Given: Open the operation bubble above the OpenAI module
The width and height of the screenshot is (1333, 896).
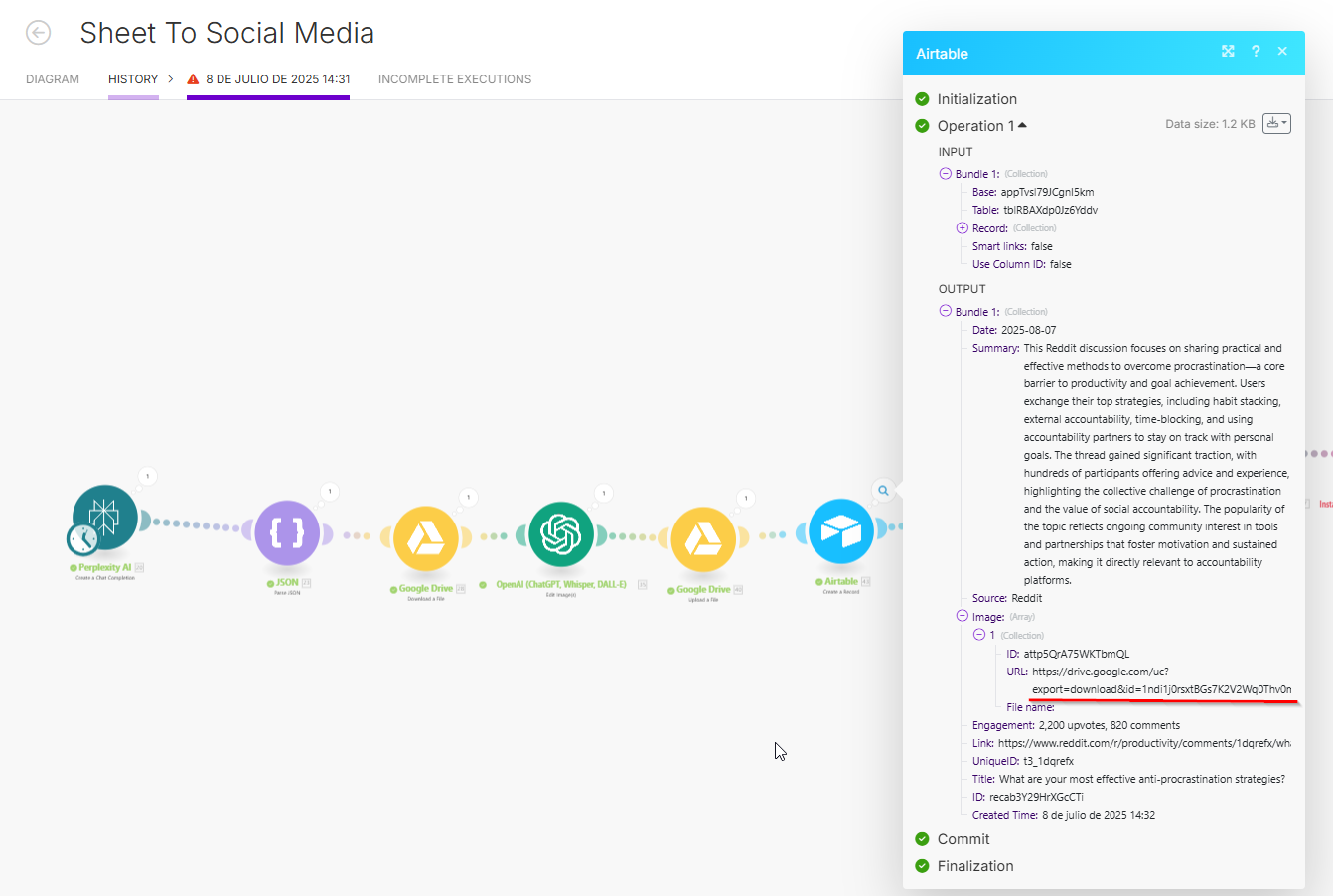Looking at the screenshot, I should click(604, 493).
